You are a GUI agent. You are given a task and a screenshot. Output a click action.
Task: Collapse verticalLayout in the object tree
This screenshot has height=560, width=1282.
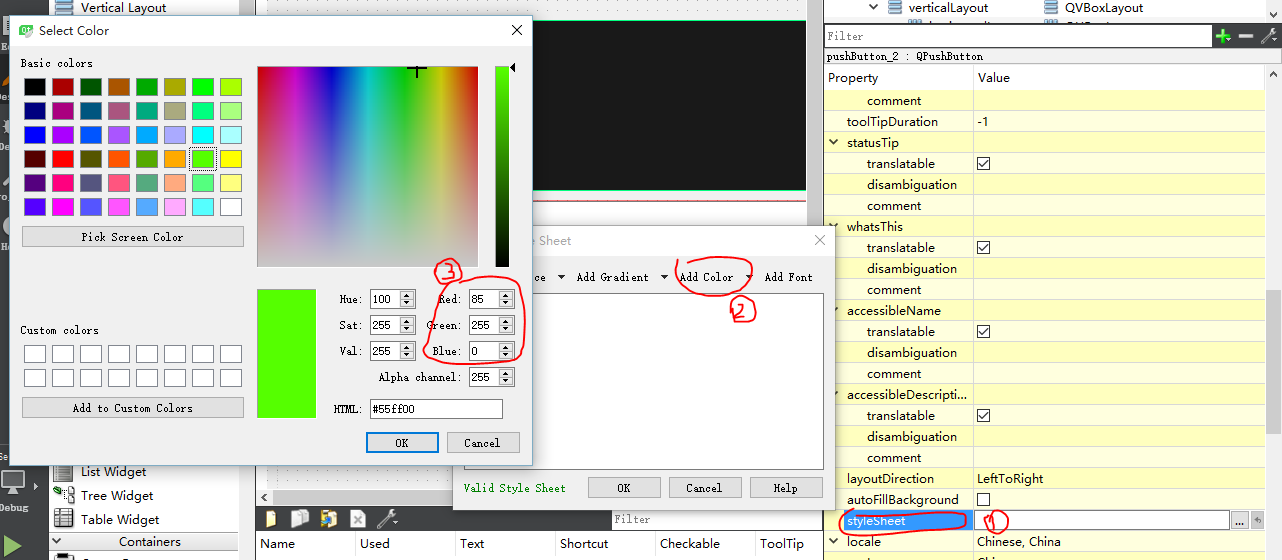tap(873, 8)
